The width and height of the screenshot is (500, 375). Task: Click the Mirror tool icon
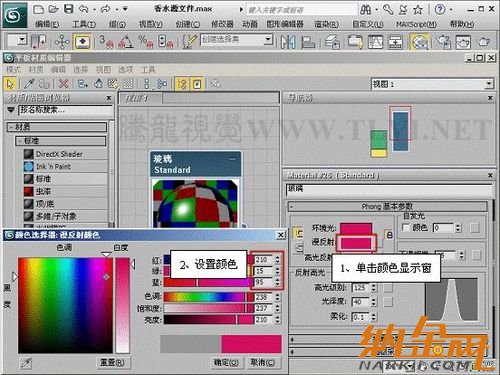pos(288,42)
